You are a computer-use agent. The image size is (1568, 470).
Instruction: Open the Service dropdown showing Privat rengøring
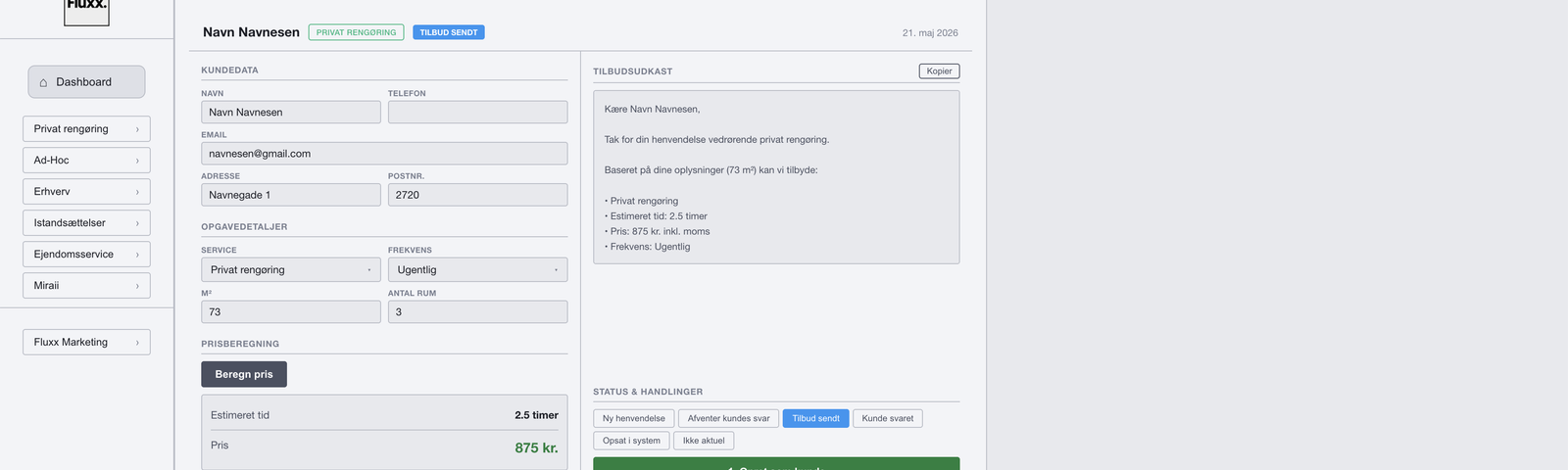(x=291, y=269)
